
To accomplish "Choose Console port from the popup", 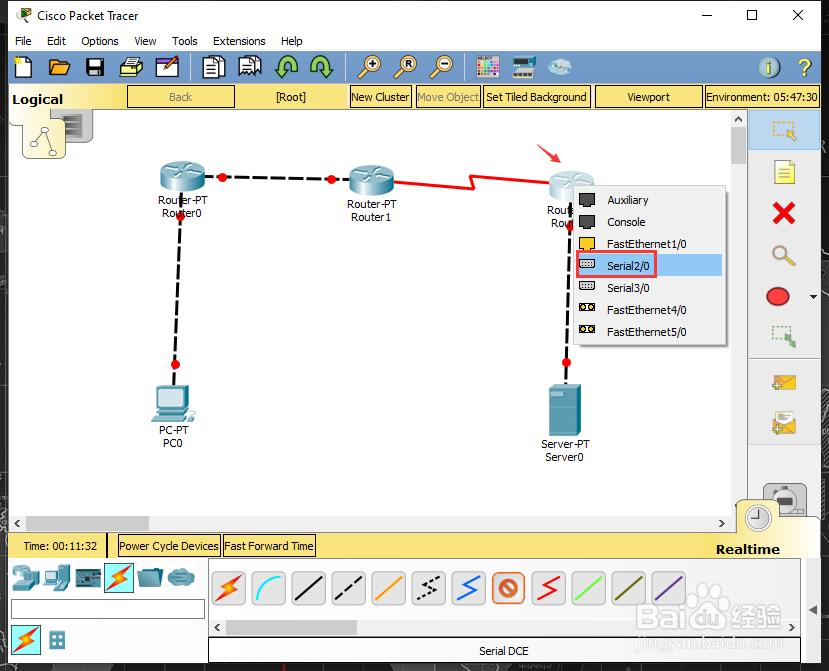I will tap(650, 222).
